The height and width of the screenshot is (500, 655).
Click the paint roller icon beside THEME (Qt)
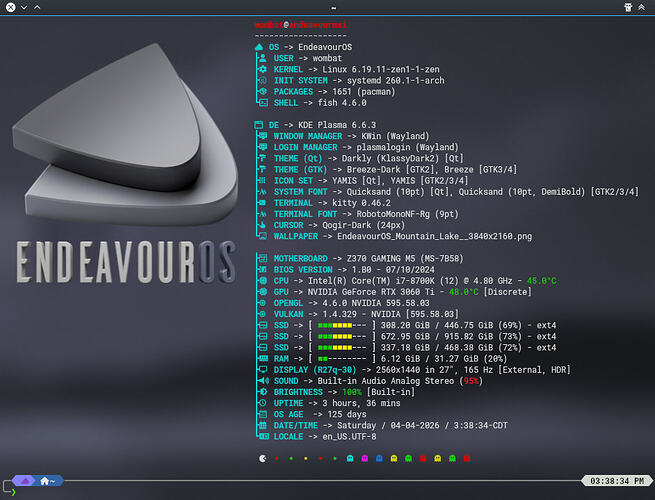263,158
